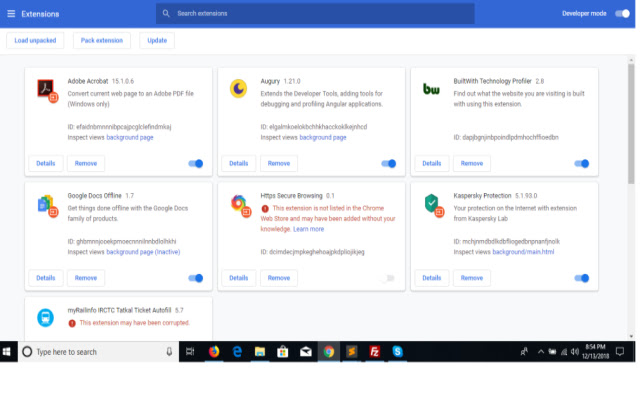Open Details for Adobe Acrobat
This screenshot has width=640, height=400.
[x=46, y=163]
